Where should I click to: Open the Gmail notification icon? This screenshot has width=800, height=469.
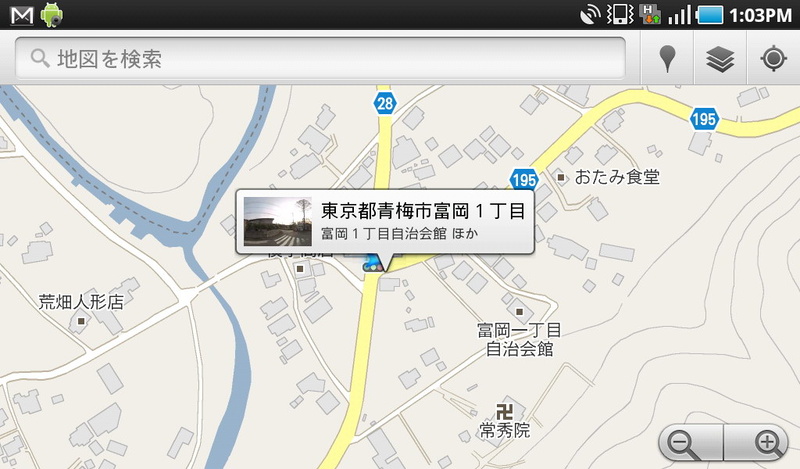point(22,15)
